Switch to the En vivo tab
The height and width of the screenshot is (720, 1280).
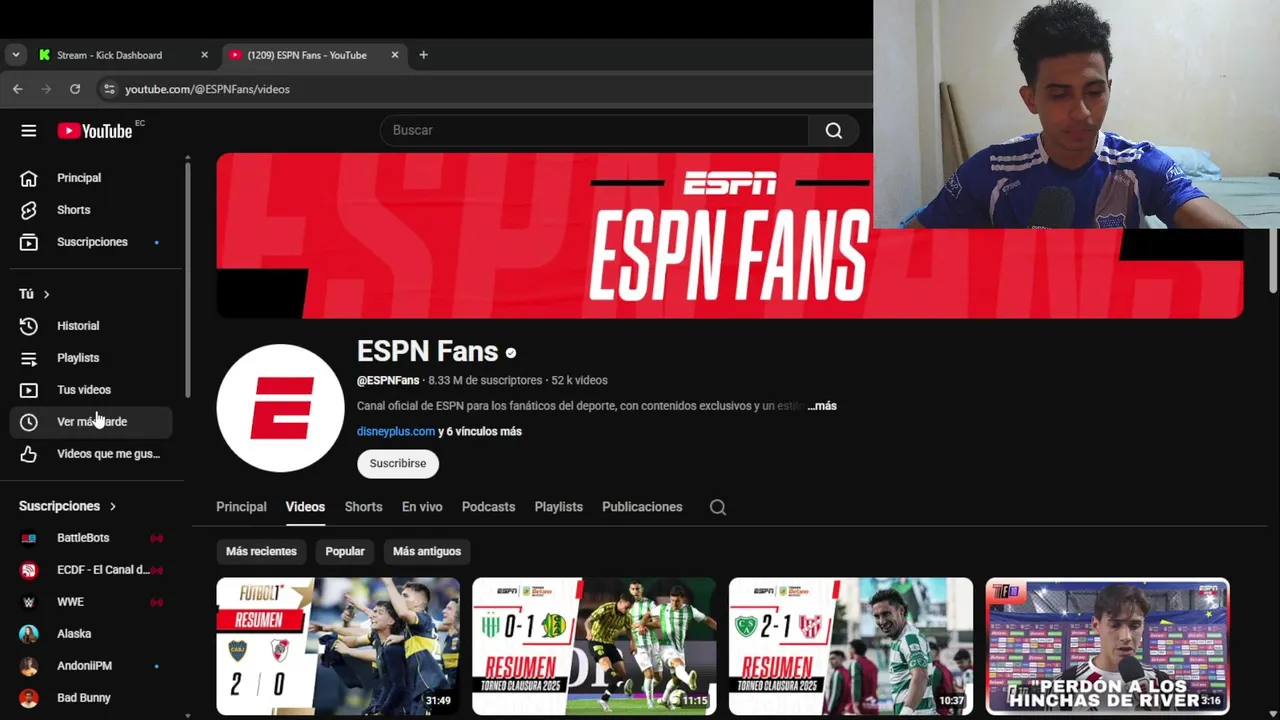click(x=422, y=507)
